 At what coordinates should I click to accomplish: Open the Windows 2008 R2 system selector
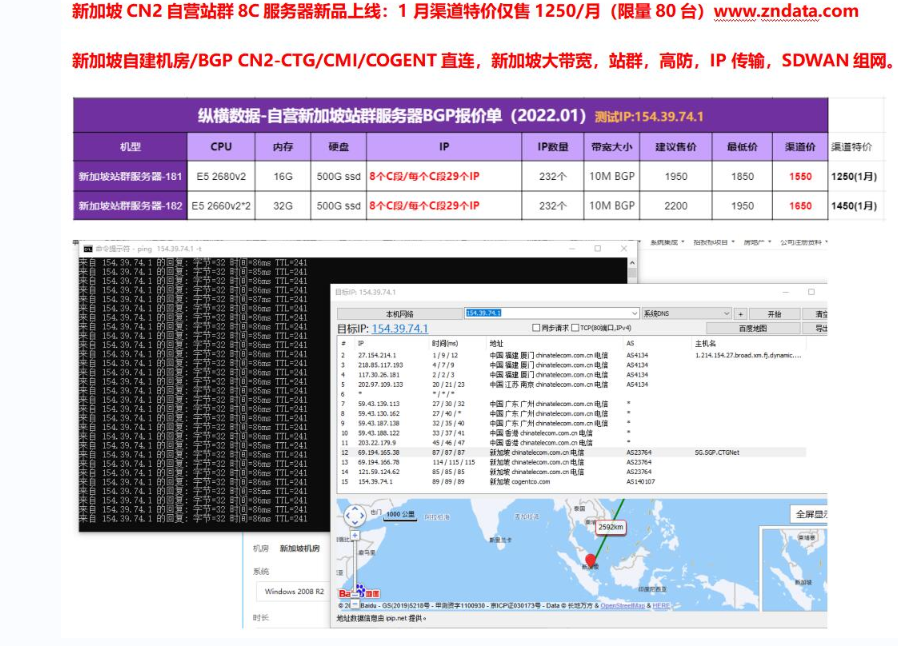pos(293,592)
